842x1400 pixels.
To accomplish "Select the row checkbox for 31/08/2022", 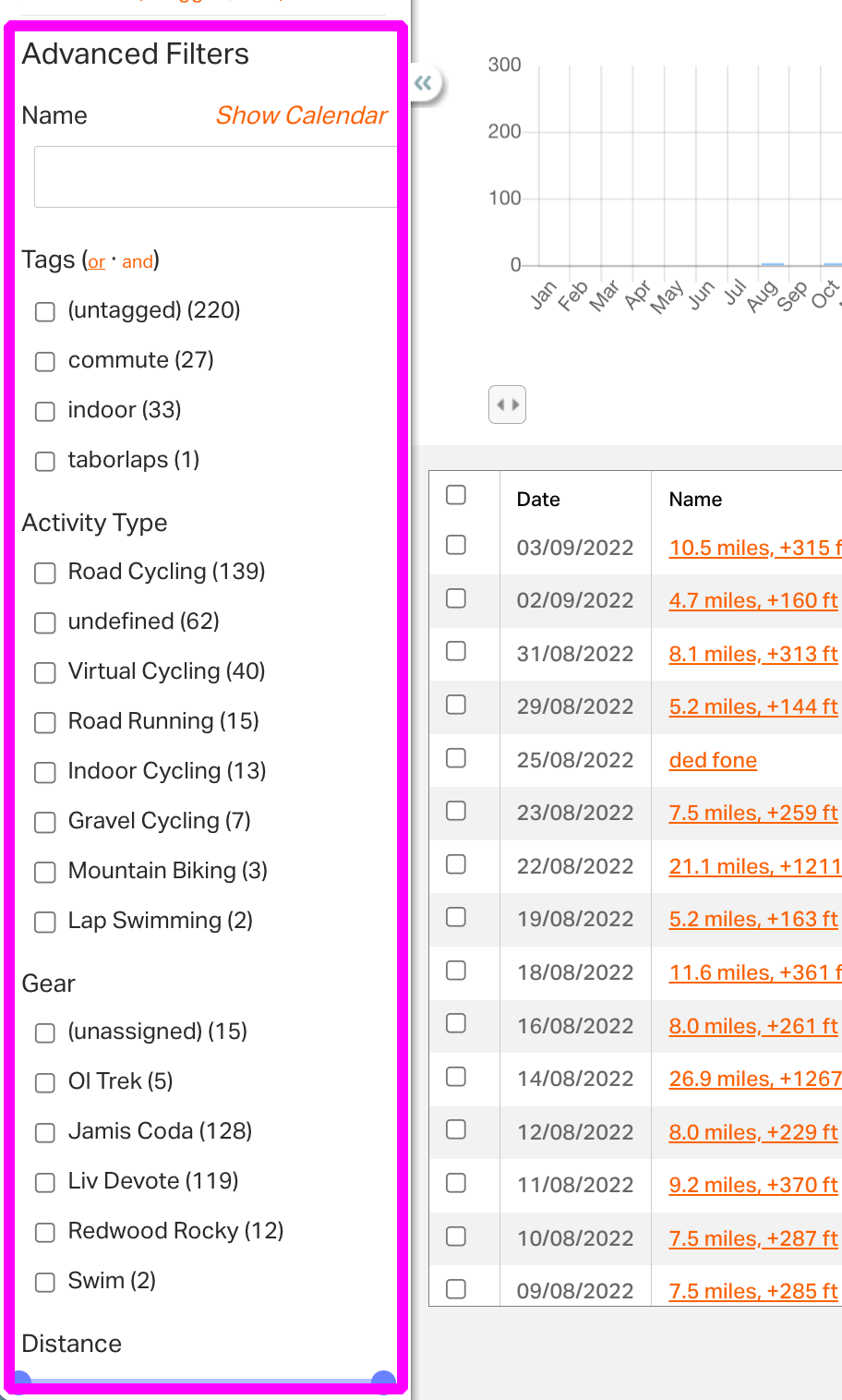I will tap(456, 651).
